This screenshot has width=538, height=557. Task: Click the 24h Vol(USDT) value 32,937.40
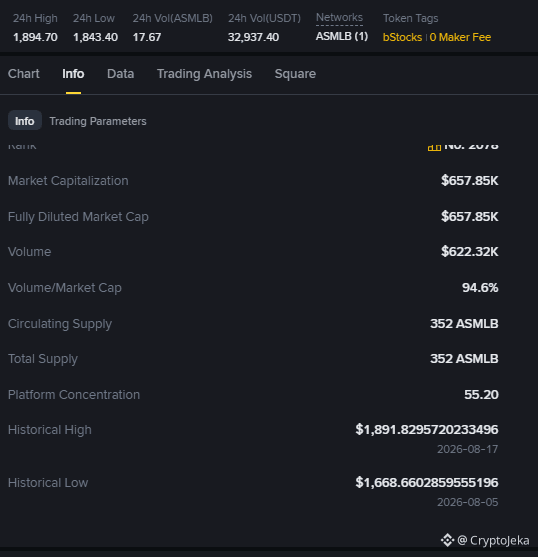point(253,37)
